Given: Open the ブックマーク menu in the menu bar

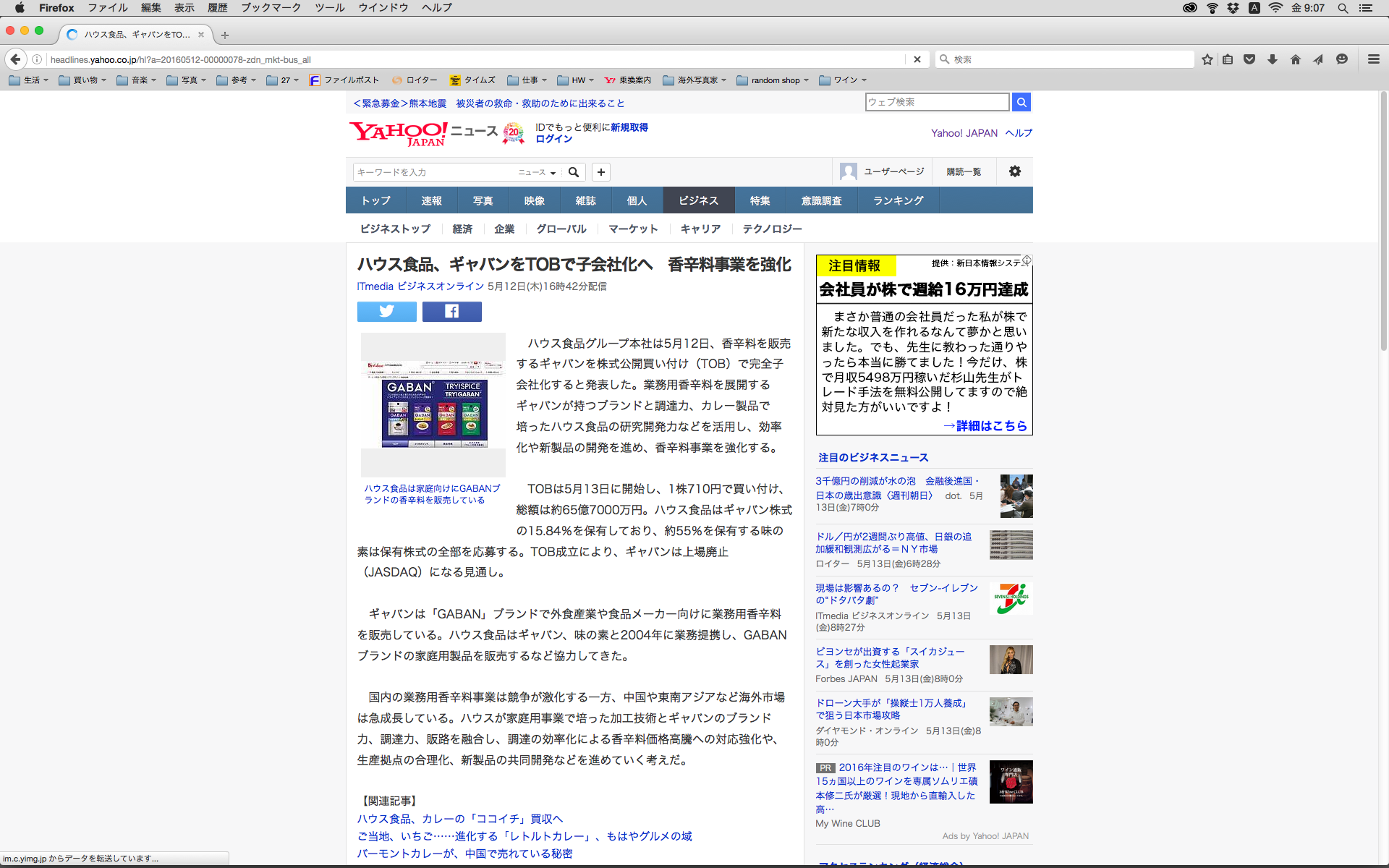Looking at the screenshot, I should click(271, 8).
